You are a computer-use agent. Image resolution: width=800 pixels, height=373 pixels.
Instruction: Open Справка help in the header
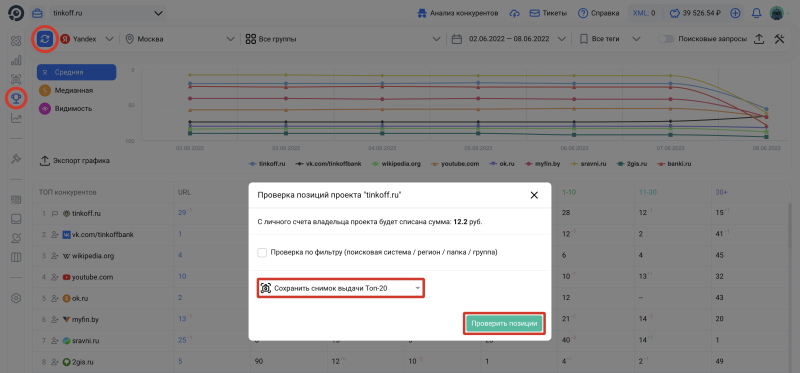point(598,13)
